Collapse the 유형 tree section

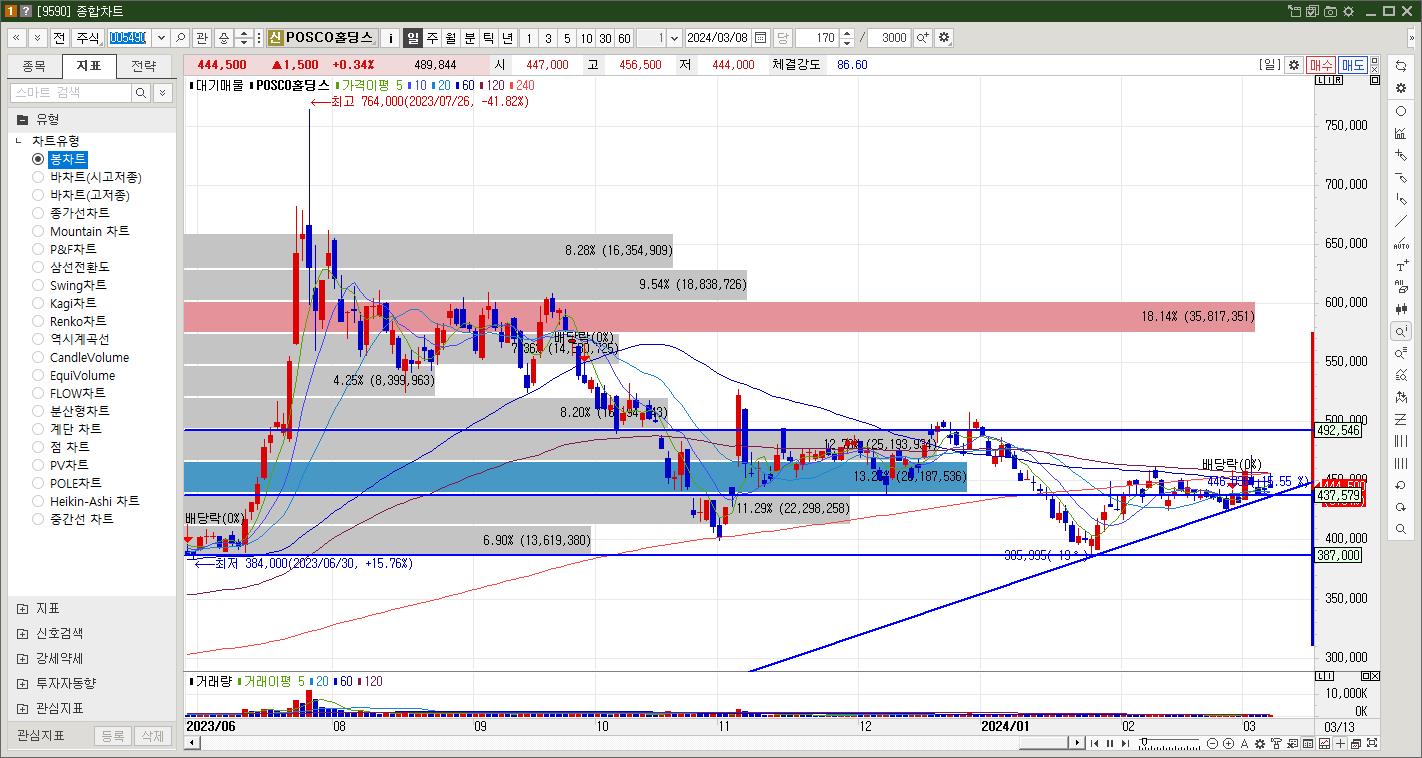22,119
